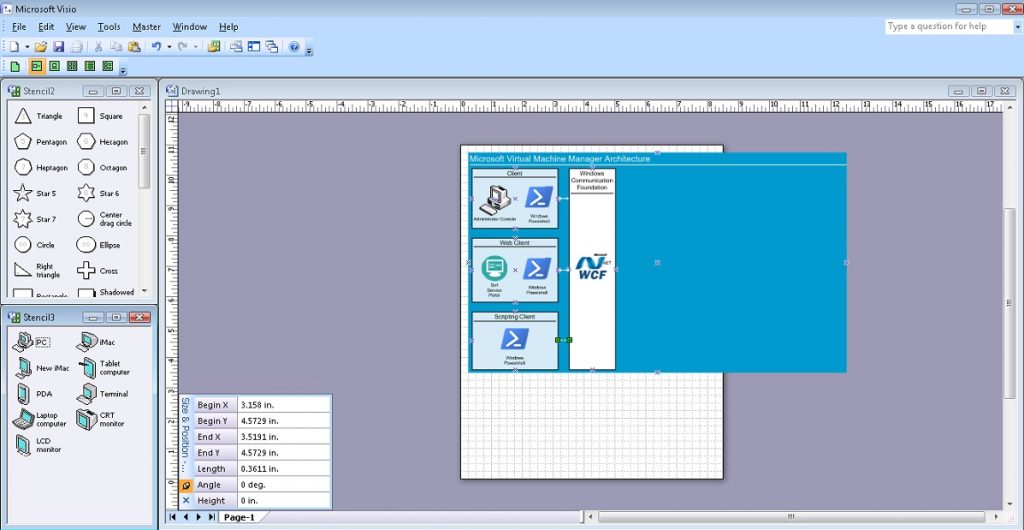Open the Edit menu
The width and height of the screenshot is (1024, 530).
[x=46, y=27]
